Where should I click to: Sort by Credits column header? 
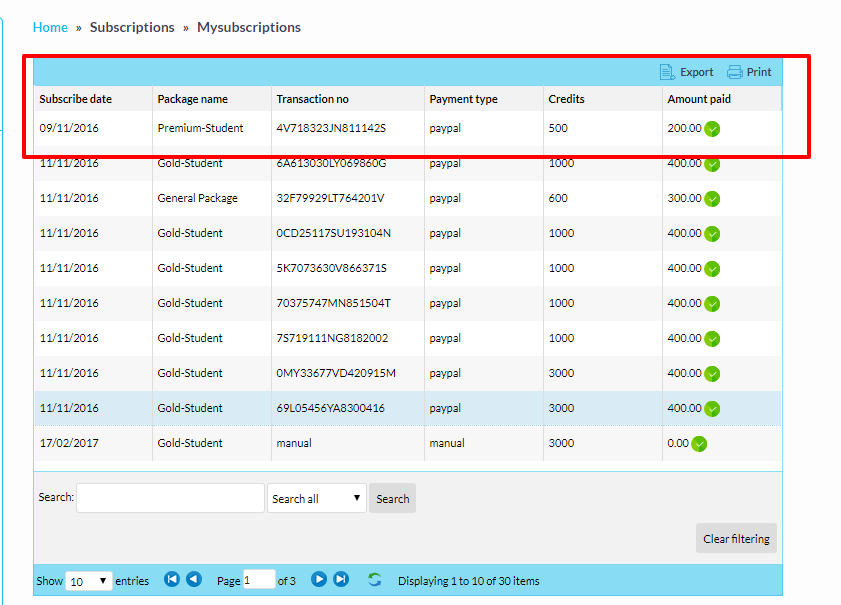566,99
